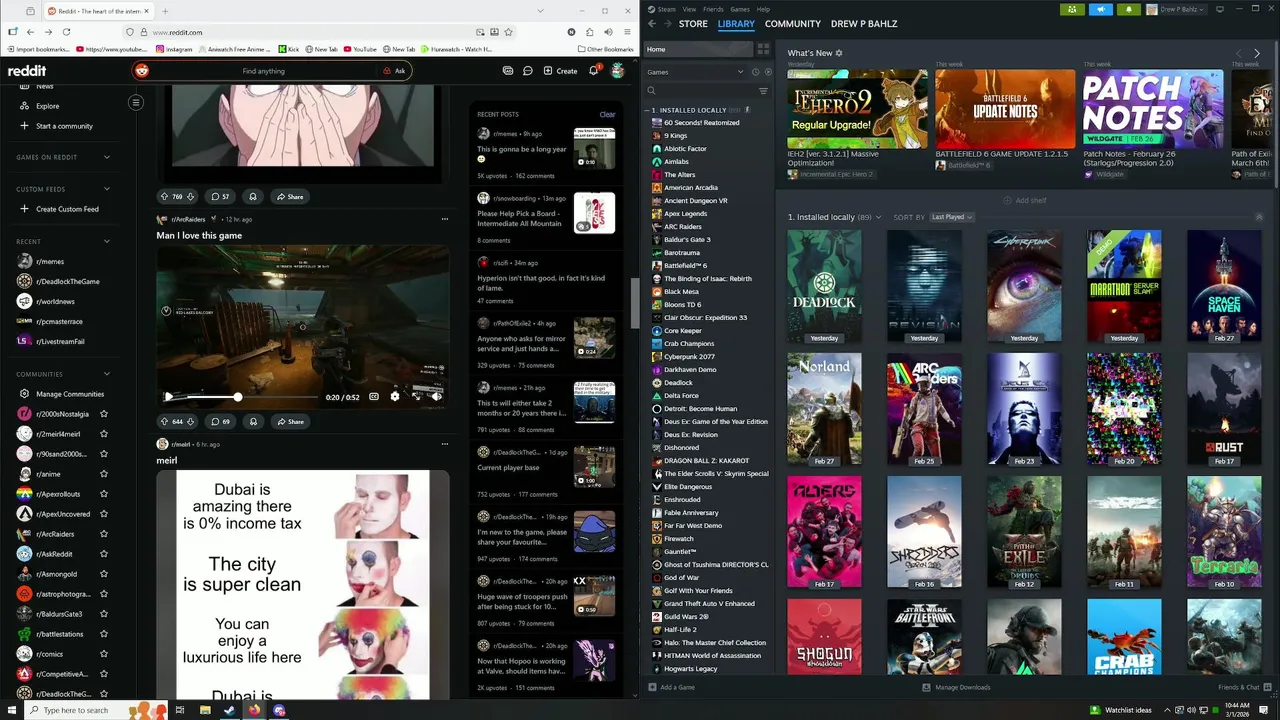This screenshot has height=720, width=1280.
Task: Show ready to play icon in Steam sidebar
Action: pyautogui.click(x=768, y=72)
